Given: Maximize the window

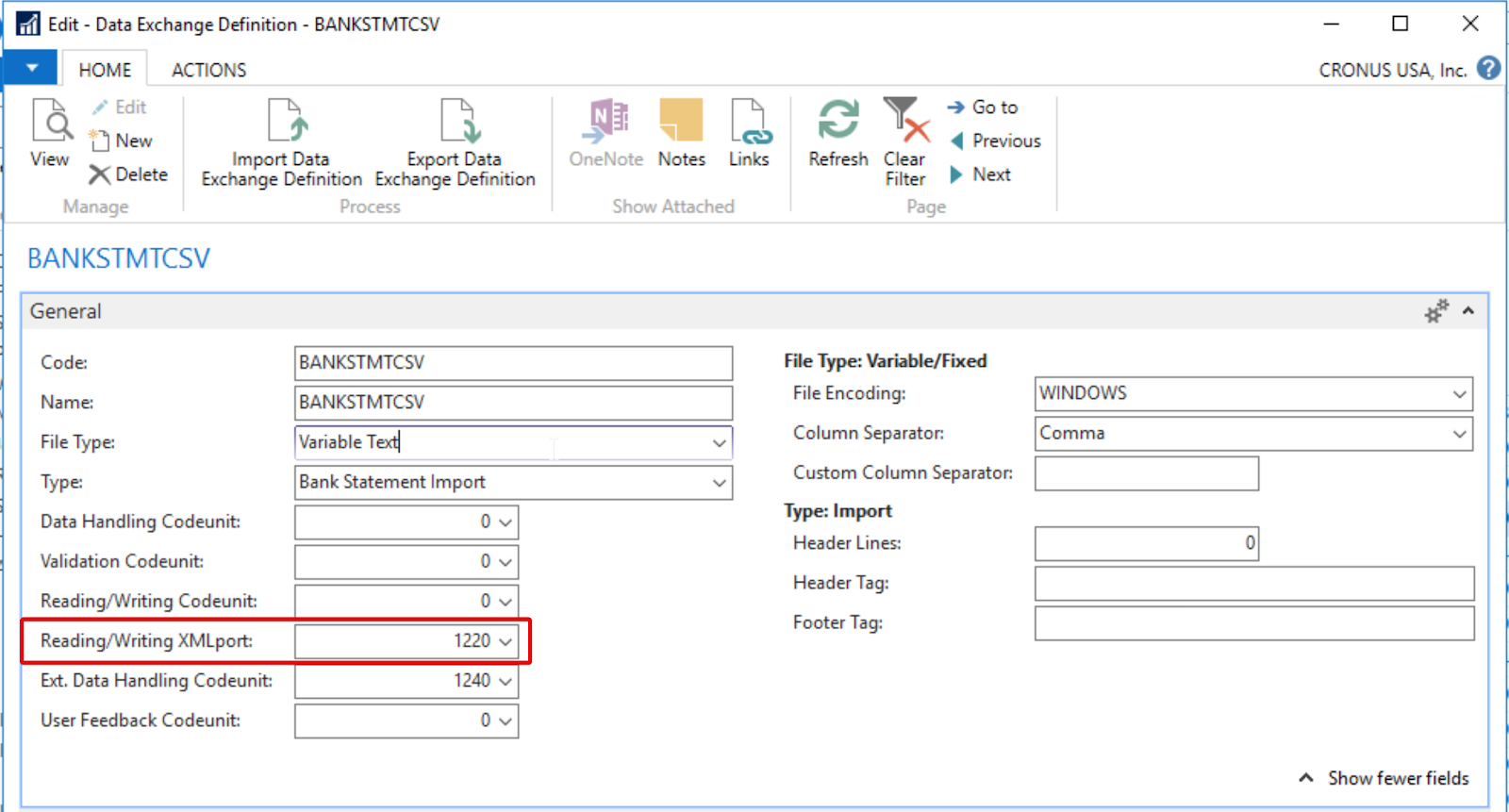Looking at the screenshot, I should pos(1401,24).
